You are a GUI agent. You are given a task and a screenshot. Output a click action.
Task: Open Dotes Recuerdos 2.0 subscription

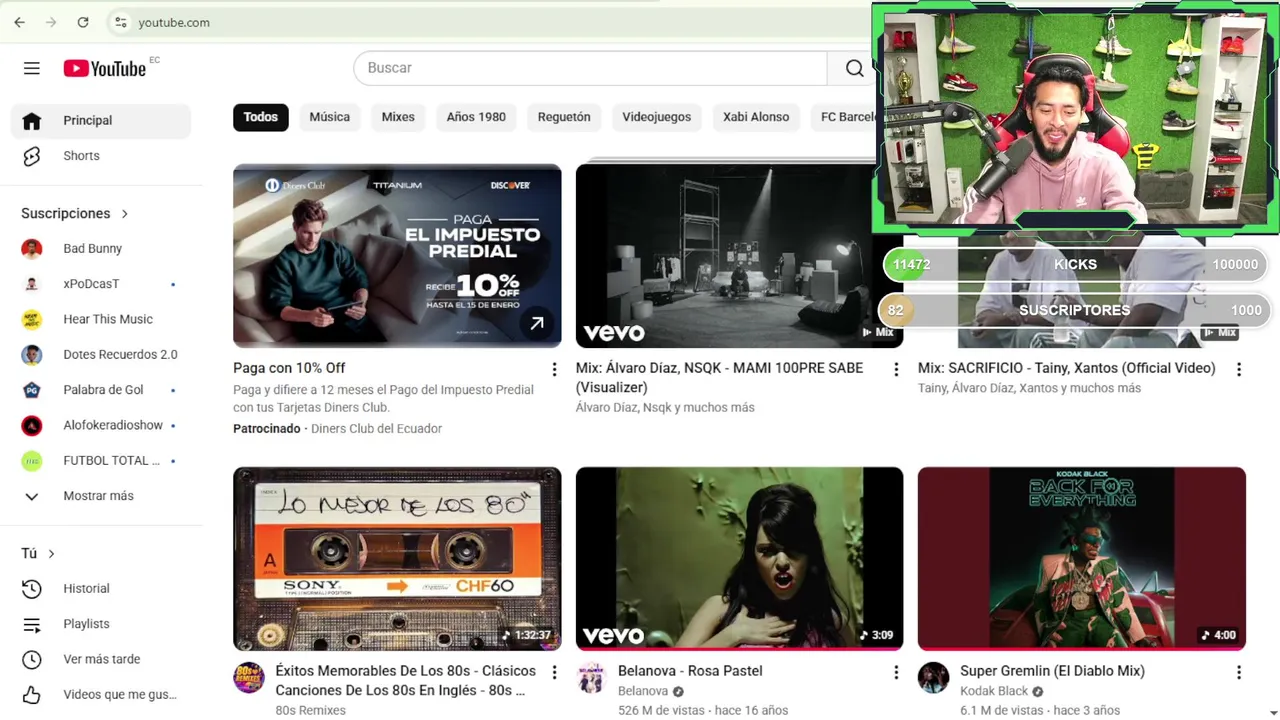click(x=101, y=355)
